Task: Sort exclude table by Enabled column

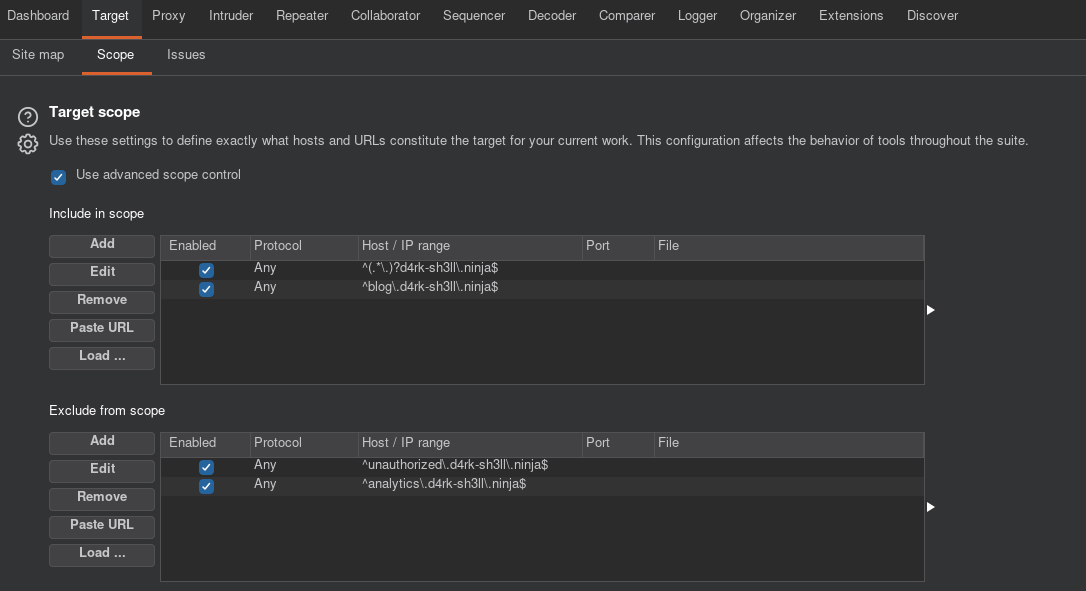Action: pyautogui.click(x=206, y=443)
